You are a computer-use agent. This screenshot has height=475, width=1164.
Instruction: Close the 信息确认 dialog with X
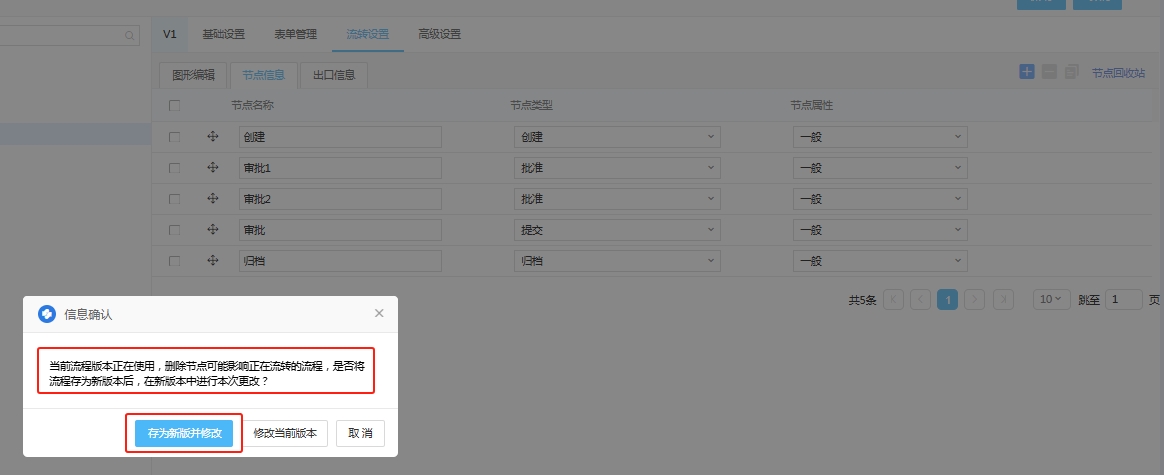coord(379,313)
